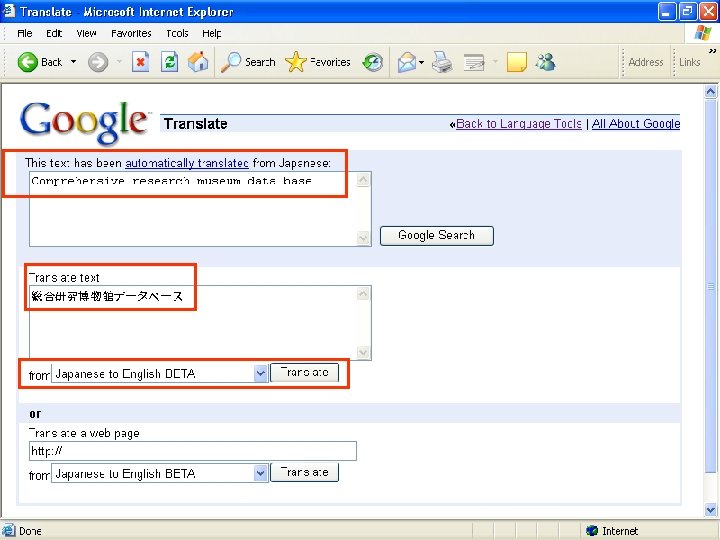The width and height of the screenshot is (720, 540).
Task: Click the Forward arrow toolbar button
Action: point(98,62)
